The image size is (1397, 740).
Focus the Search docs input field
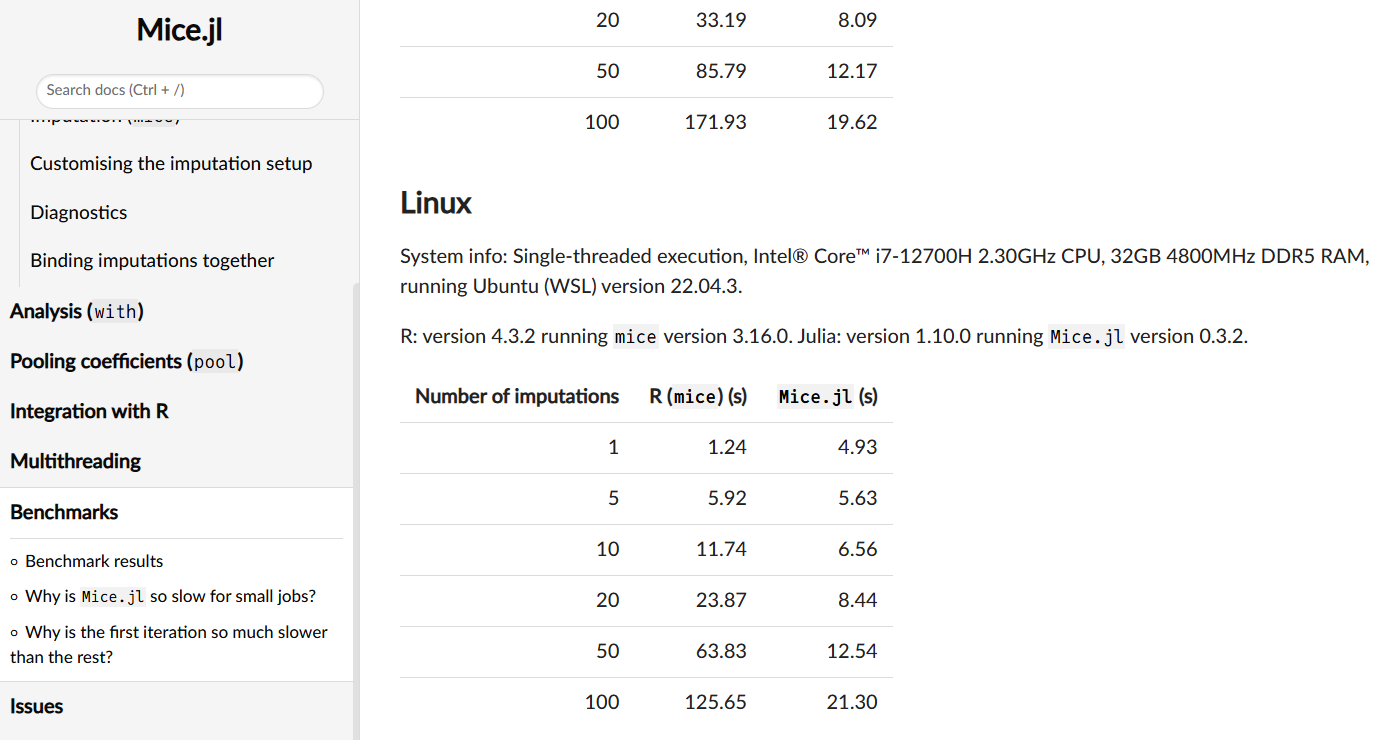(x=180, y=90)
